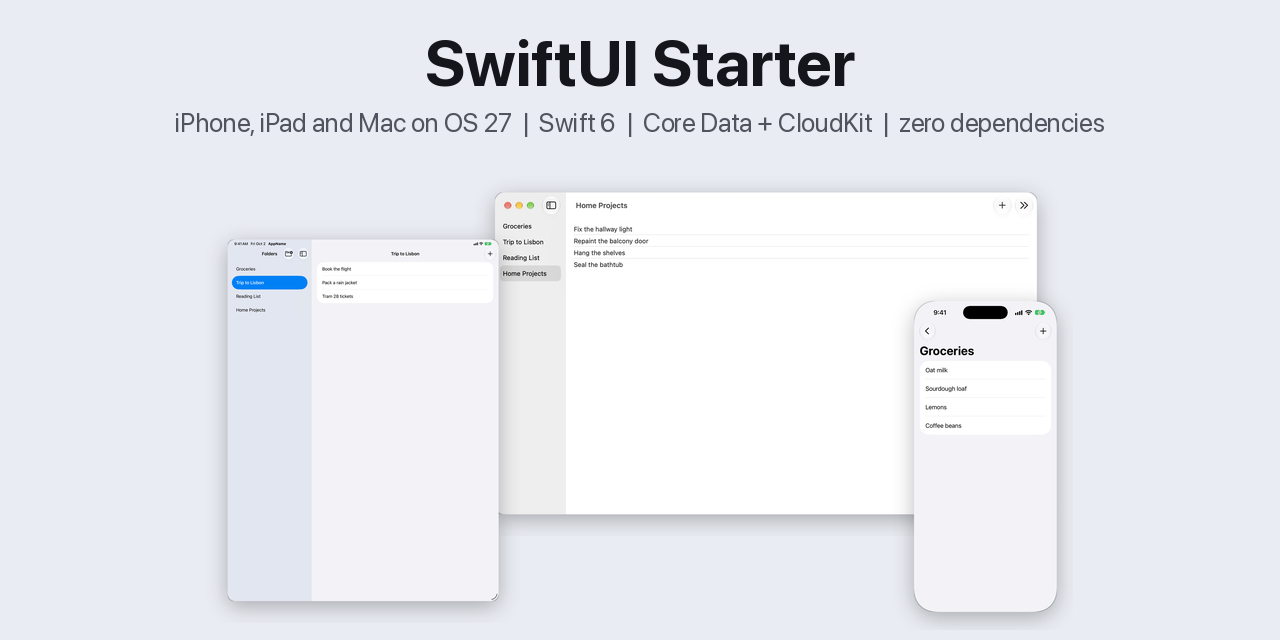Click the 'Home Projects' title in Mac toolbar
This screenshot has width=1280, height=640.
(602, 205)
